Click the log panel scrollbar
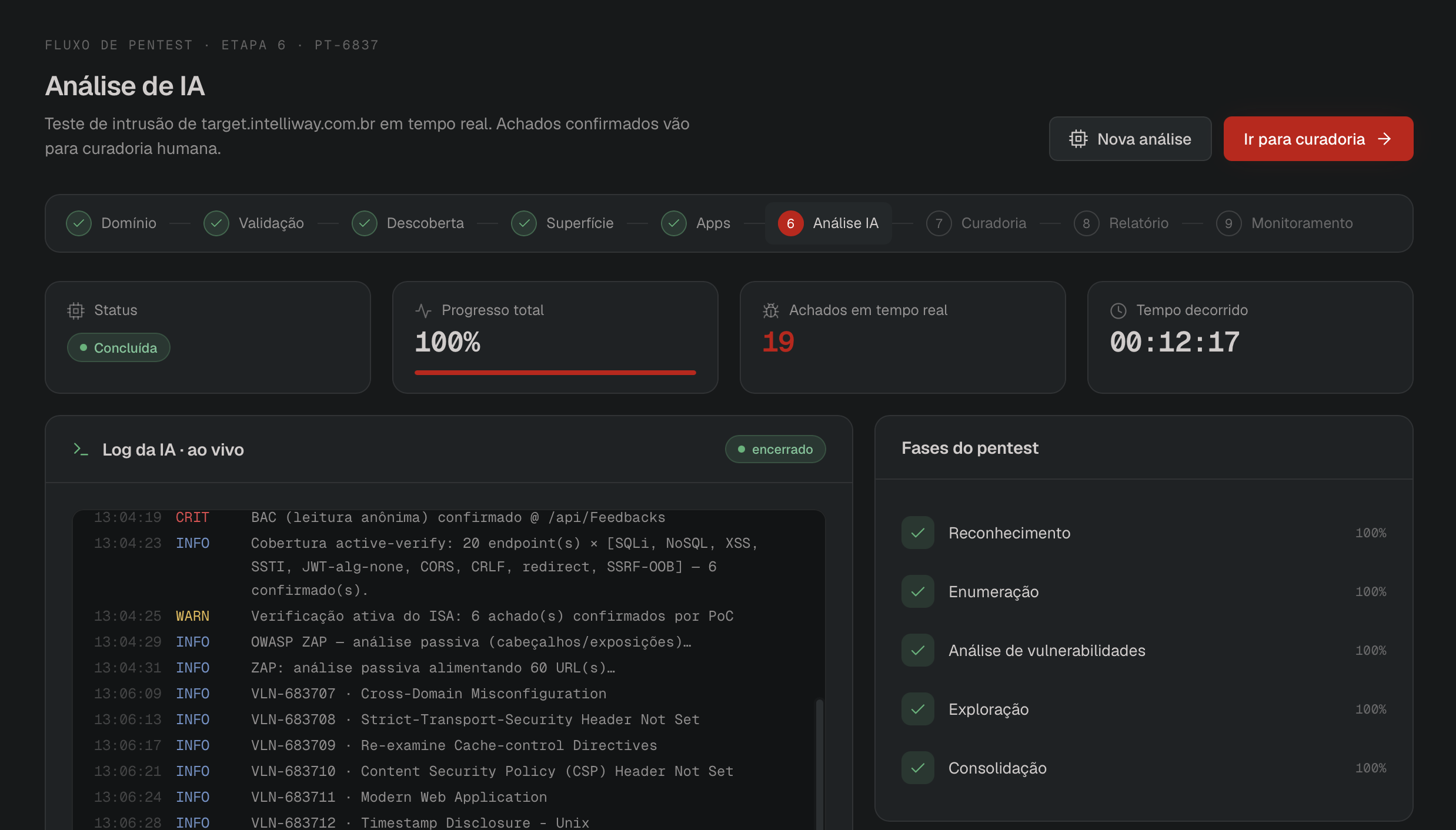Viewport: 1456px width, 830px height. click(x=819, y=764)
